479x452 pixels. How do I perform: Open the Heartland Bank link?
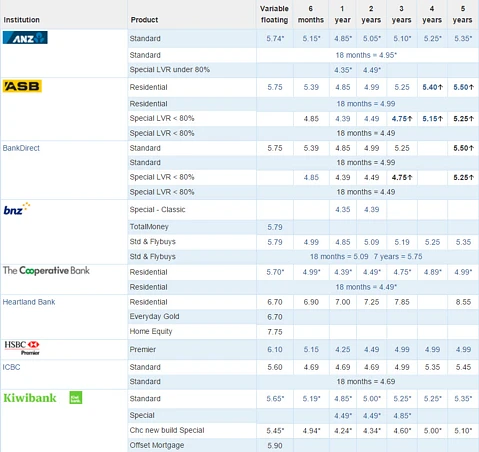[x=29, y=302]
